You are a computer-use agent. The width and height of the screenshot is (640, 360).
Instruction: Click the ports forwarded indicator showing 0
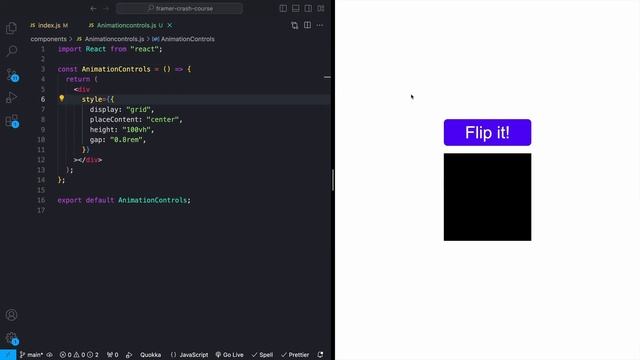coord(112,355)
